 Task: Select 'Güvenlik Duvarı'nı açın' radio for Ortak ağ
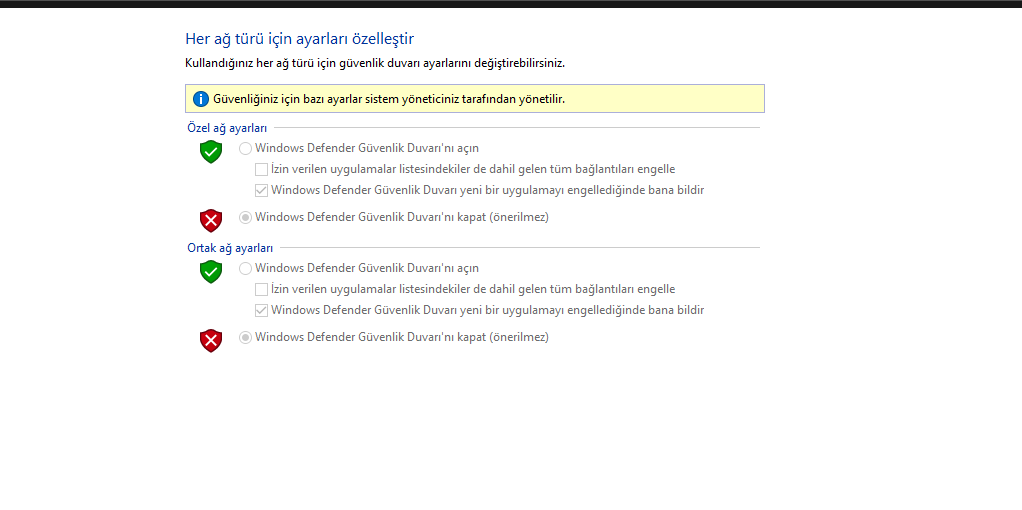[245, 268]
